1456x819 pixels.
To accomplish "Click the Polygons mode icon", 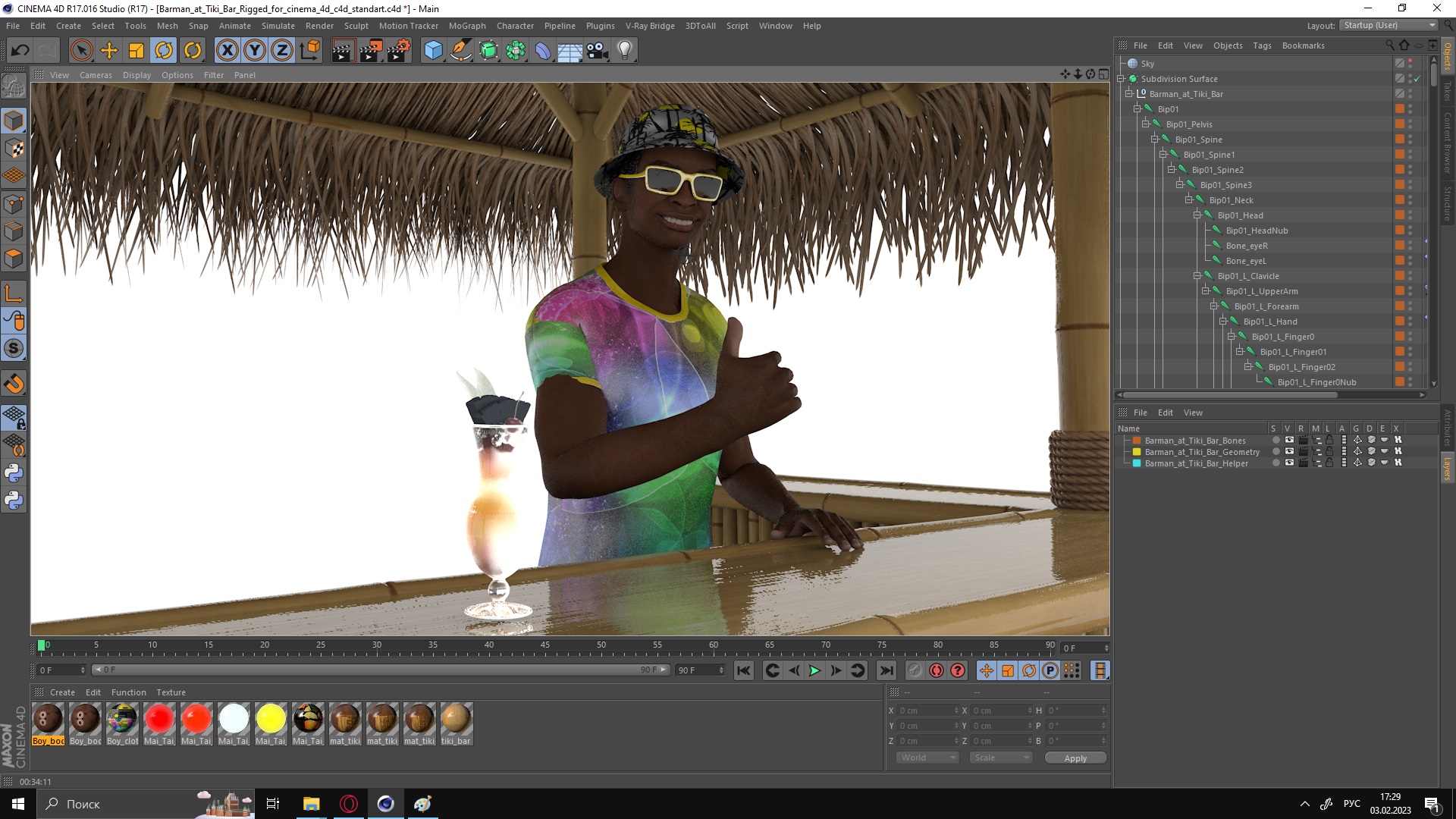I will pyautogui.click(x=14, y=259).
